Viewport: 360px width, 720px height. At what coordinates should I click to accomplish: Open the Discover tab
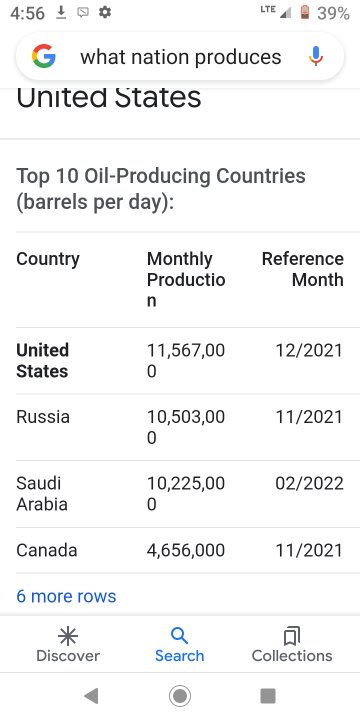[x=68, y=645]
